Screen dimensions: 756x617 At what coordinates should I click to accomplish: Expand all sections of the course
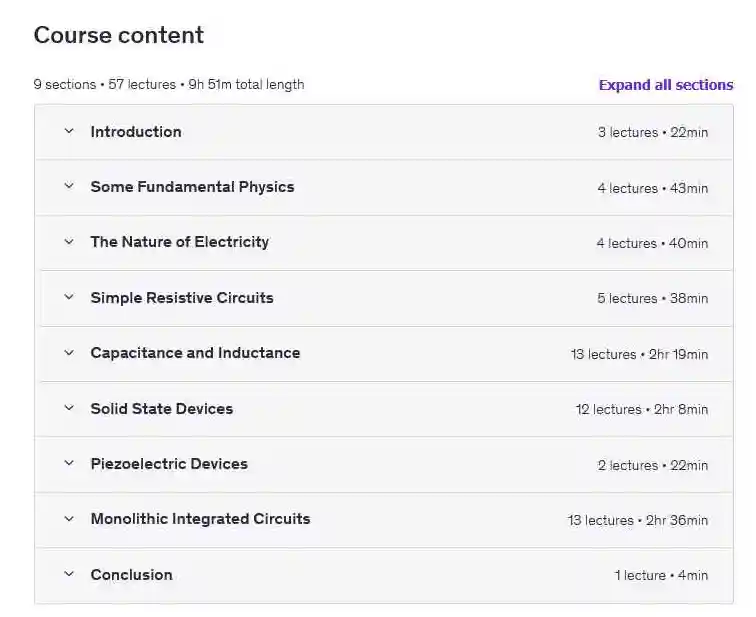665,85
